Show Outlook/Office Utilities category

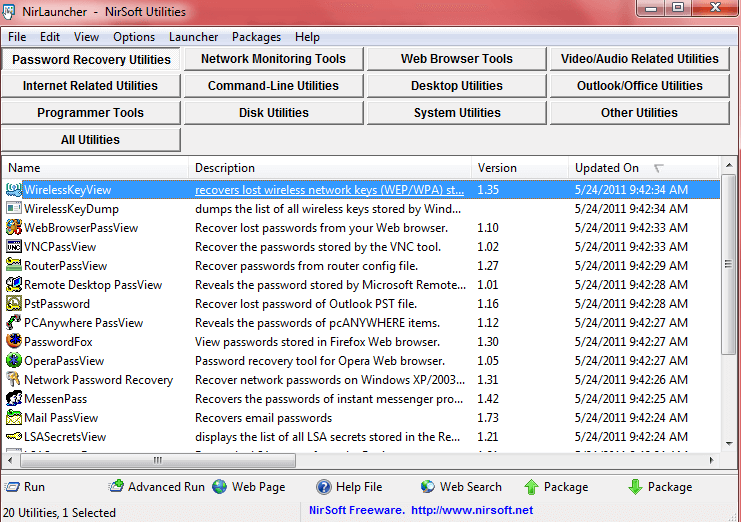click(639, 86)
